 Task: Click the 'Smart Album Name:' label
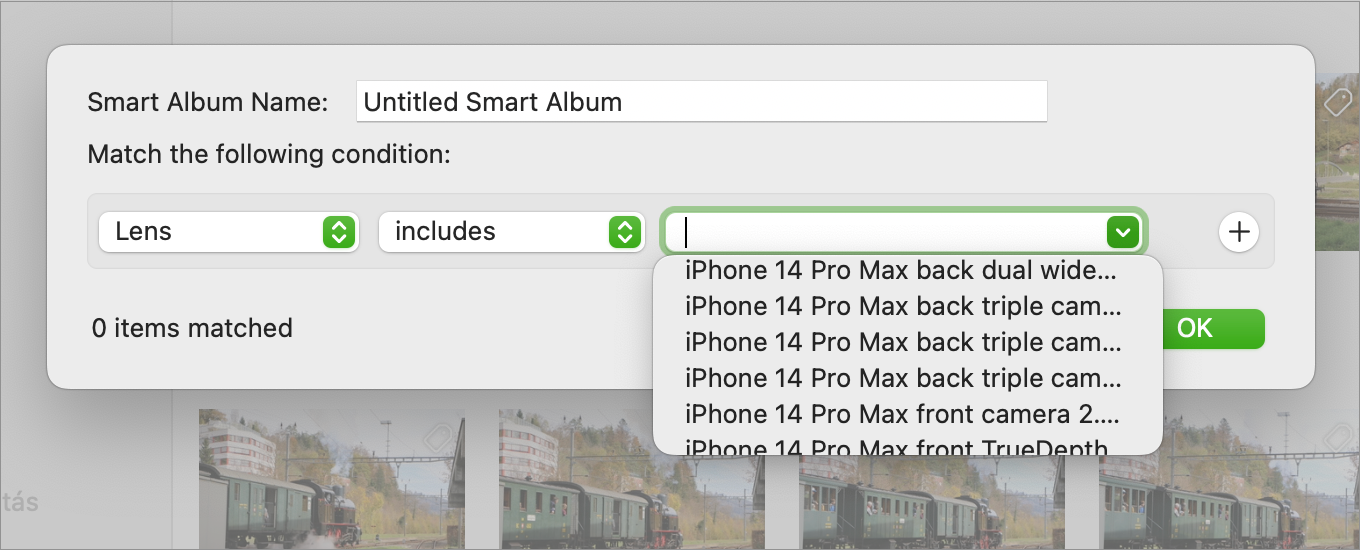click(x=207, y=102)
